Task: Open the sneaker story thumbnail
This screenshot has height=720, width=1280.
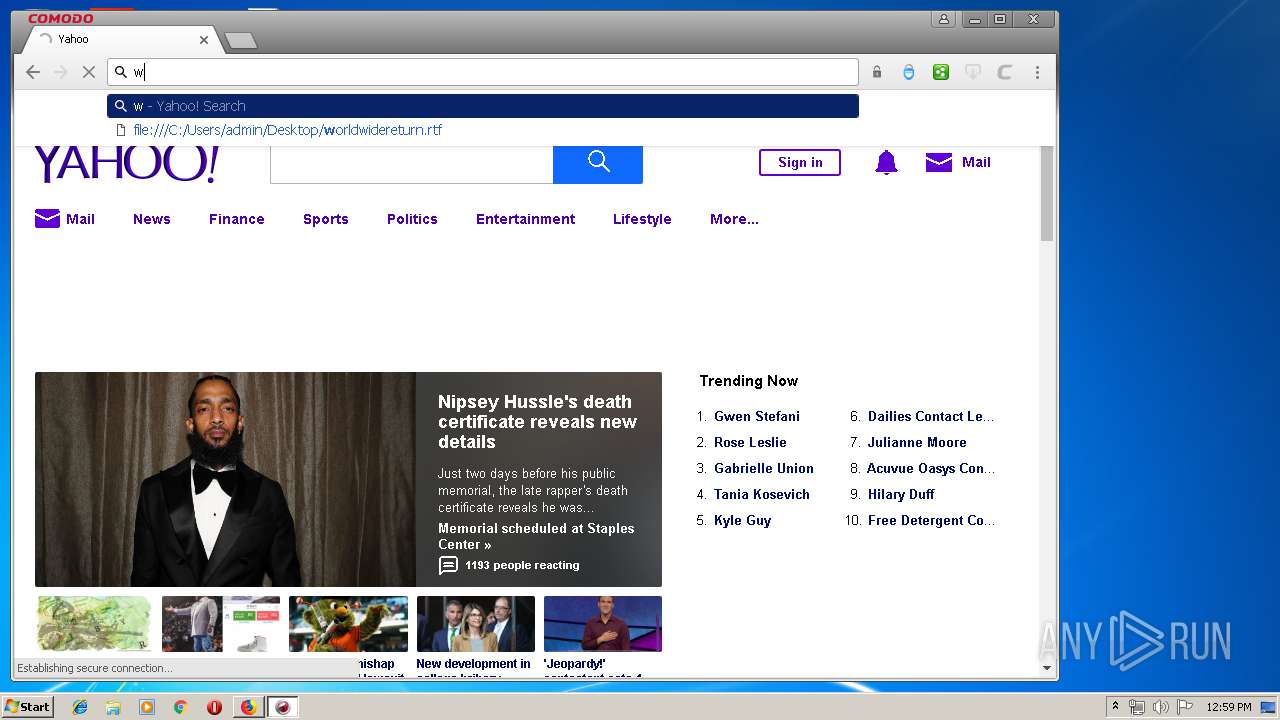Action: pos(221,624)
